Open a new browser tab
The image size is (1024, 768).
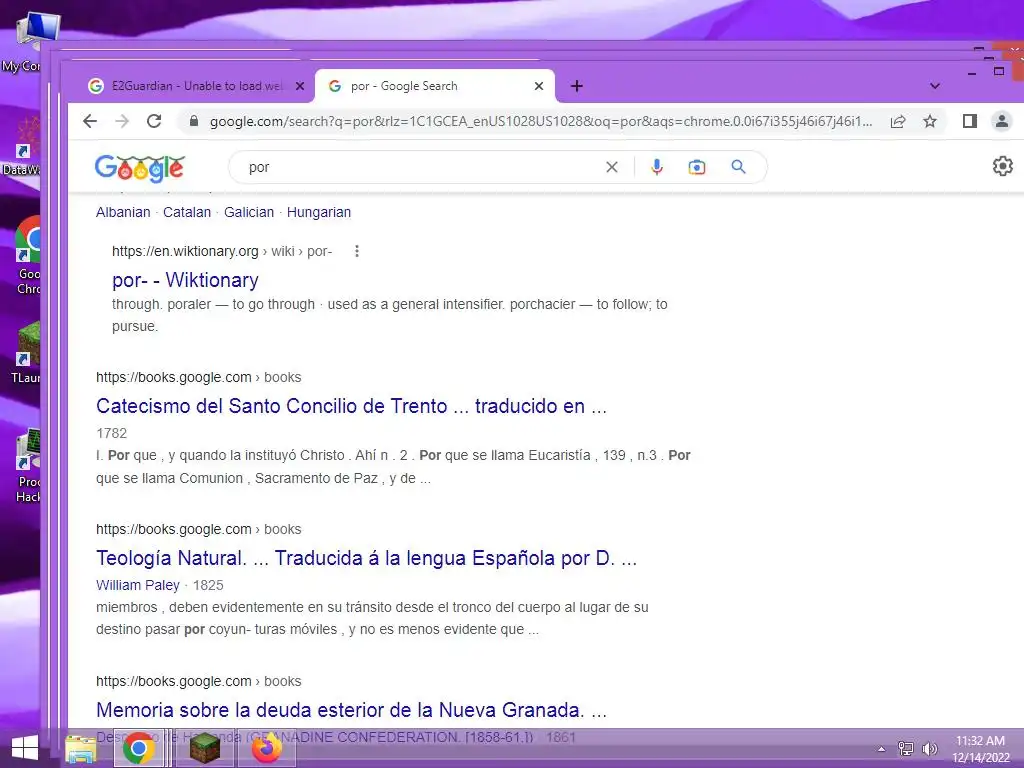pos(577,86)
